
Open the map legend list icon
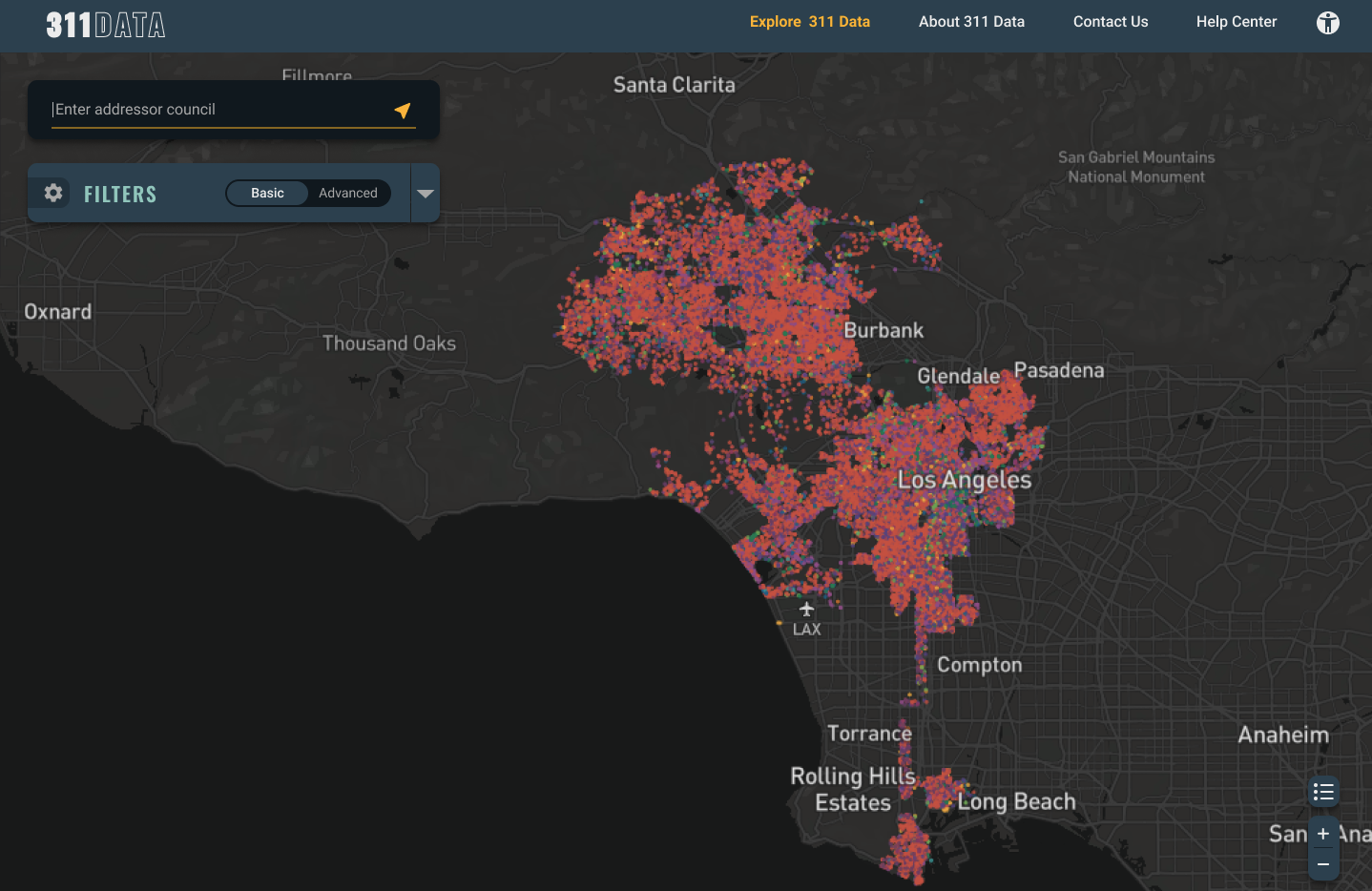tap(1323, 792)
